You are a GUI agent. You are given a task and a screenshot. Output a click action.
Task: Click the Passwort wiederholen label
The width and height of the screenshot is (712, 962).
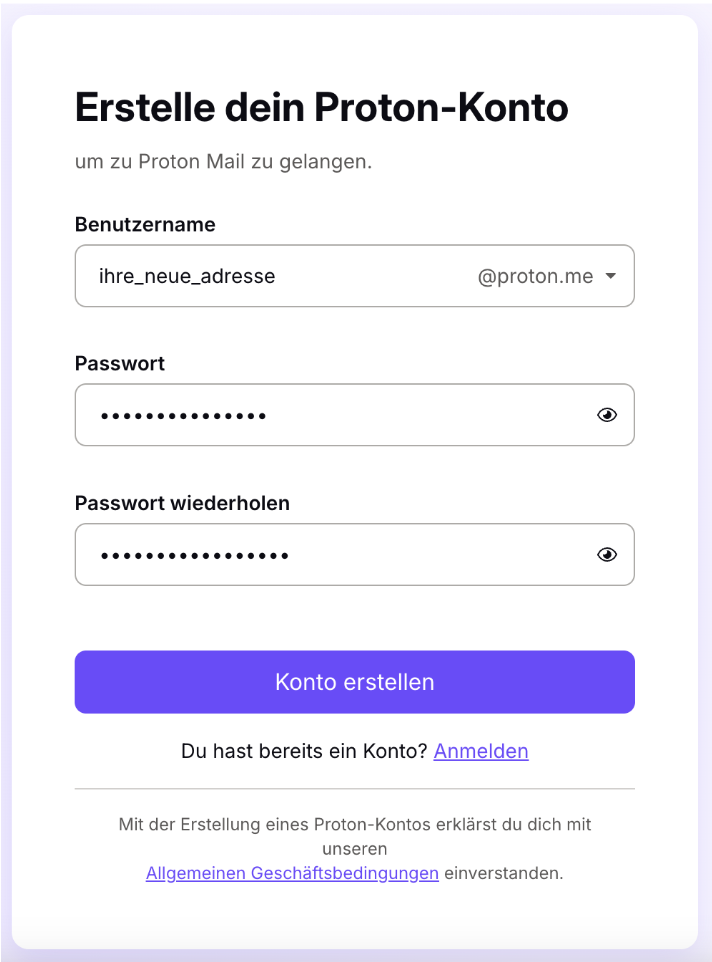point(182,503)
